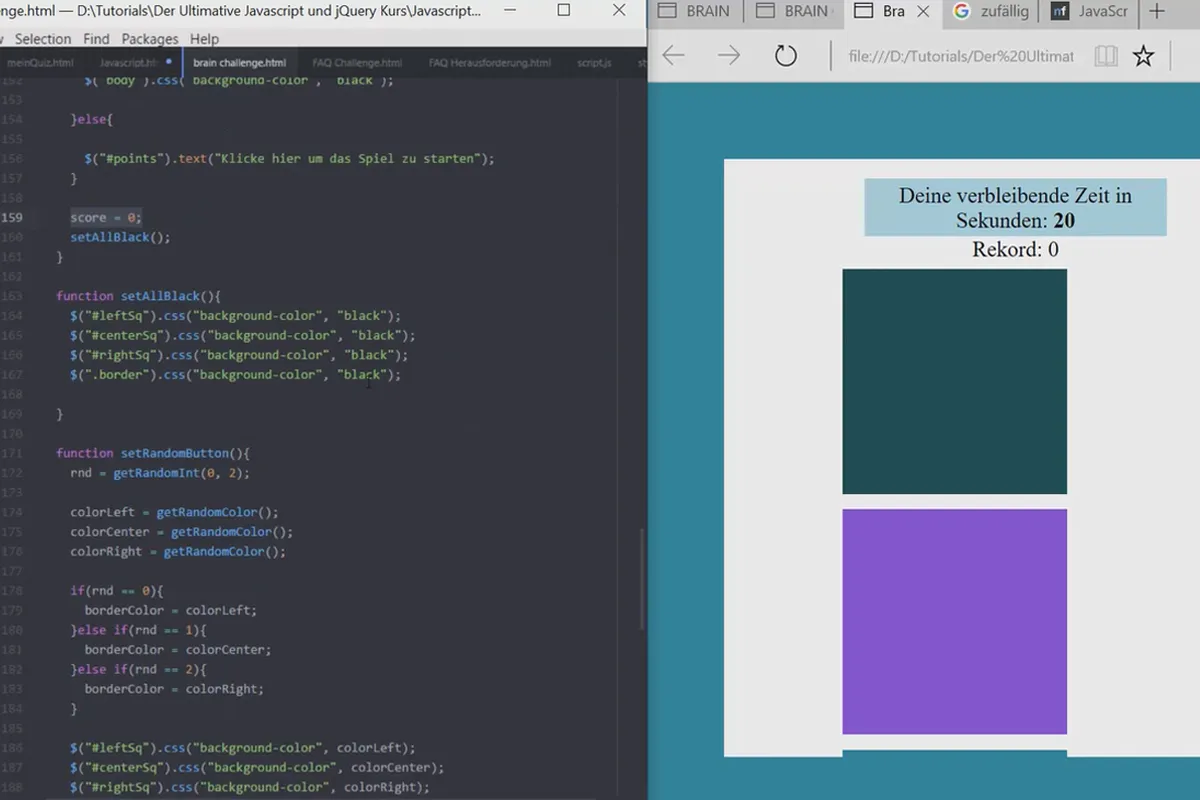The width and height of the screenshot is (1200, 800).
Task: Click 'colorLeft = getRandomColor();' line
Action: click(174, 512)
